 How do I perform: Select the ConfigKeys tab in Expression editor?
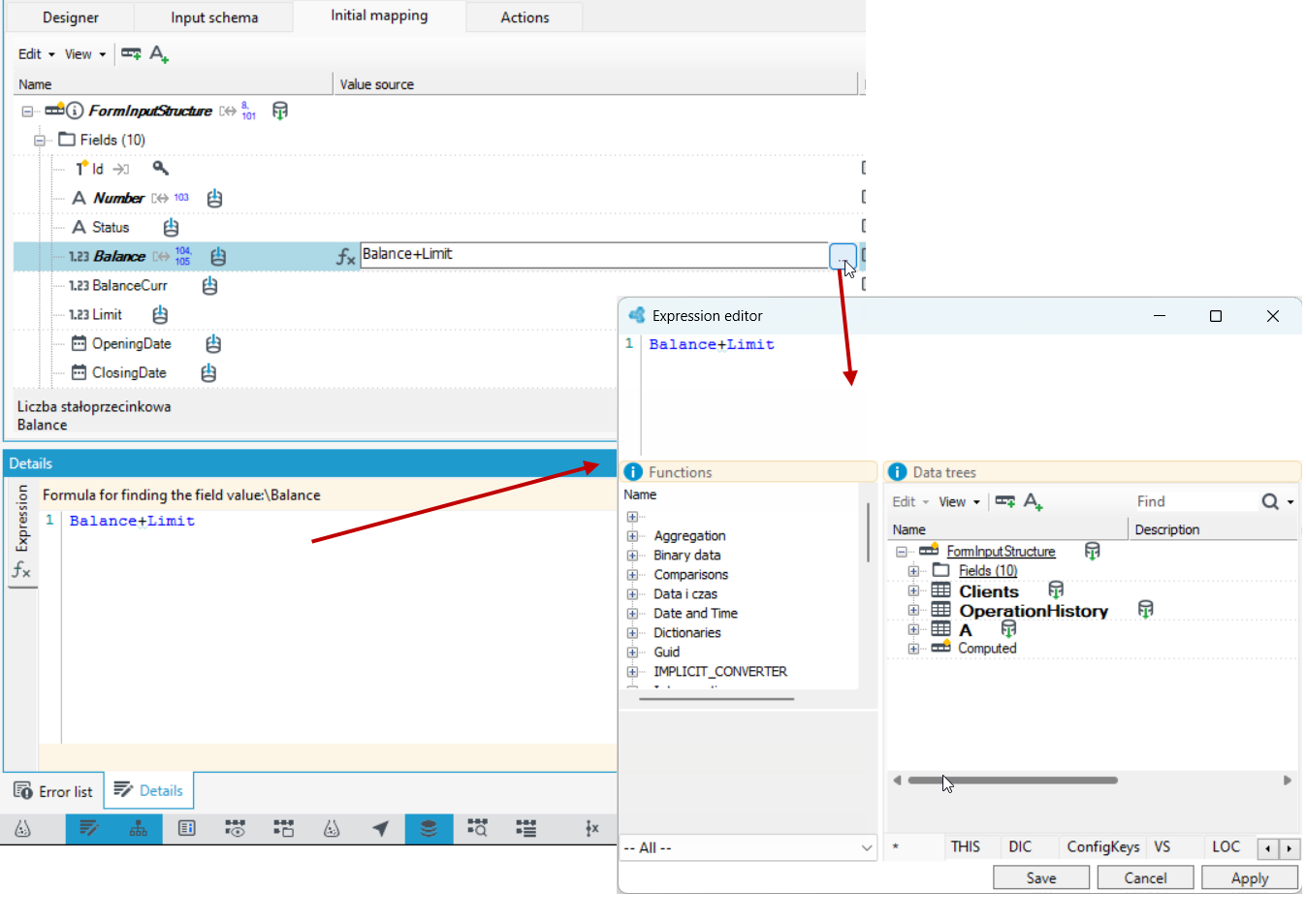click(1103, 846)
